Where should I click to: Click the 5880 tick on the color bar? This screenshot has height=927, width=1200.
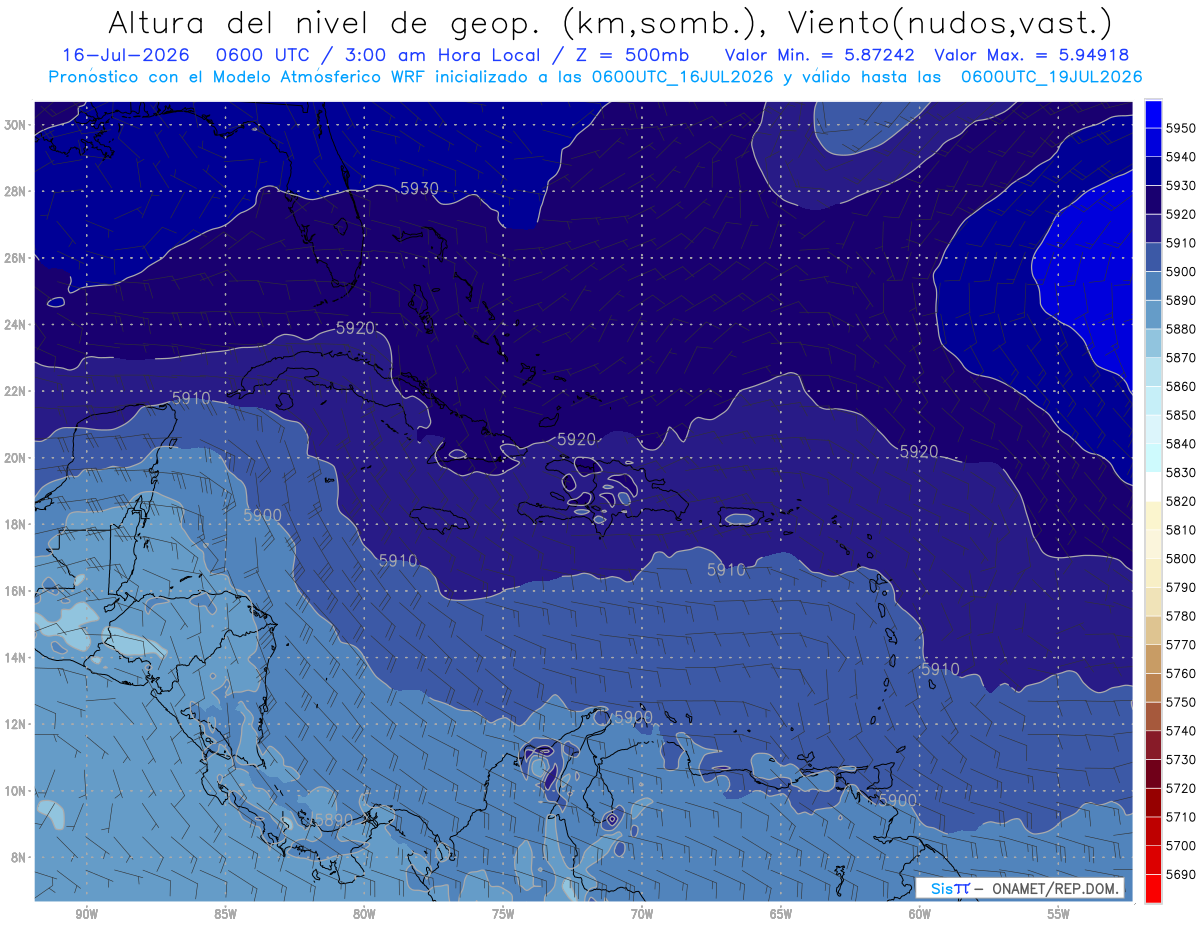1180,329
